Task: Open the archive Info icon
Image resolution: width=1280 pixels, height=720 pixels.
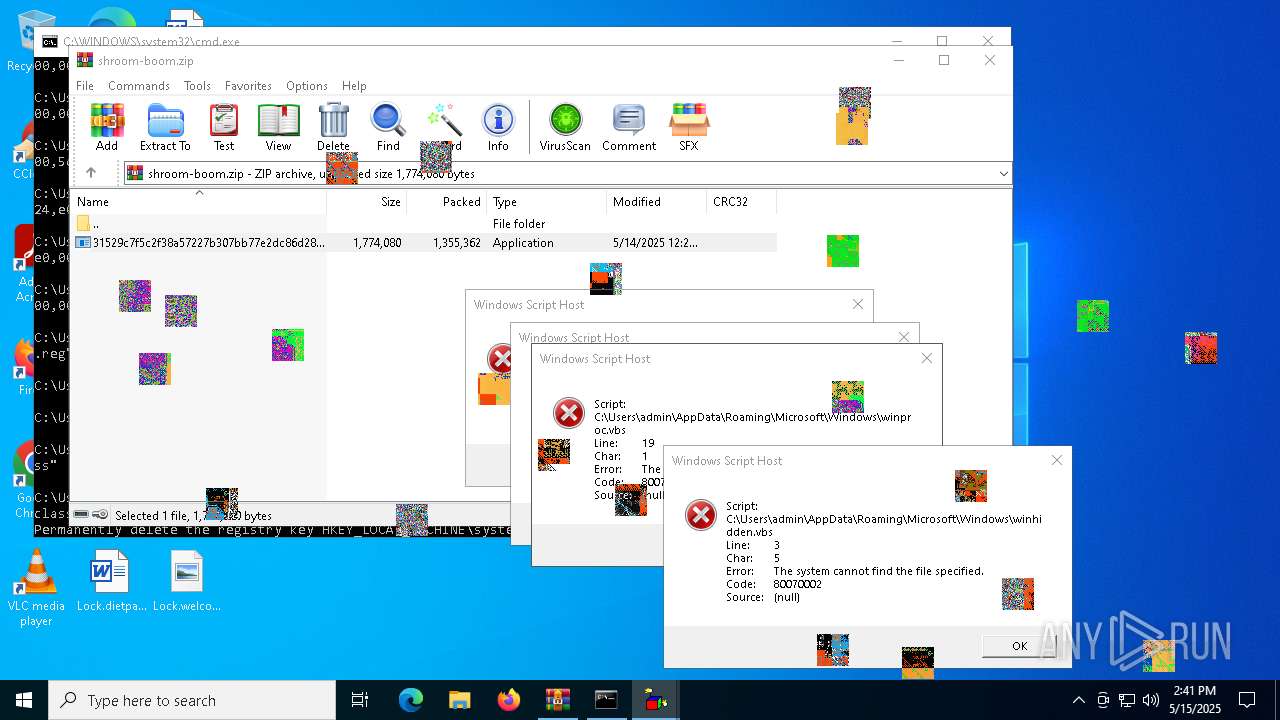Action: coord(498,127)
